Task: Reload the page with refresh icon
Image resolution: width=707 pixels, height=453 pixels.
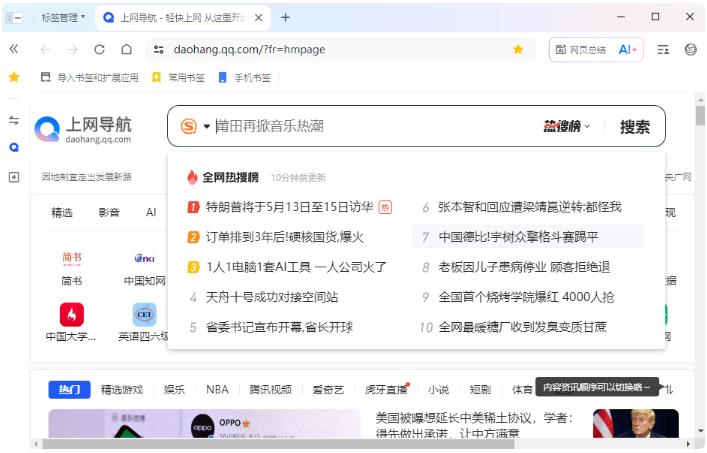Action: coord(99,50)
